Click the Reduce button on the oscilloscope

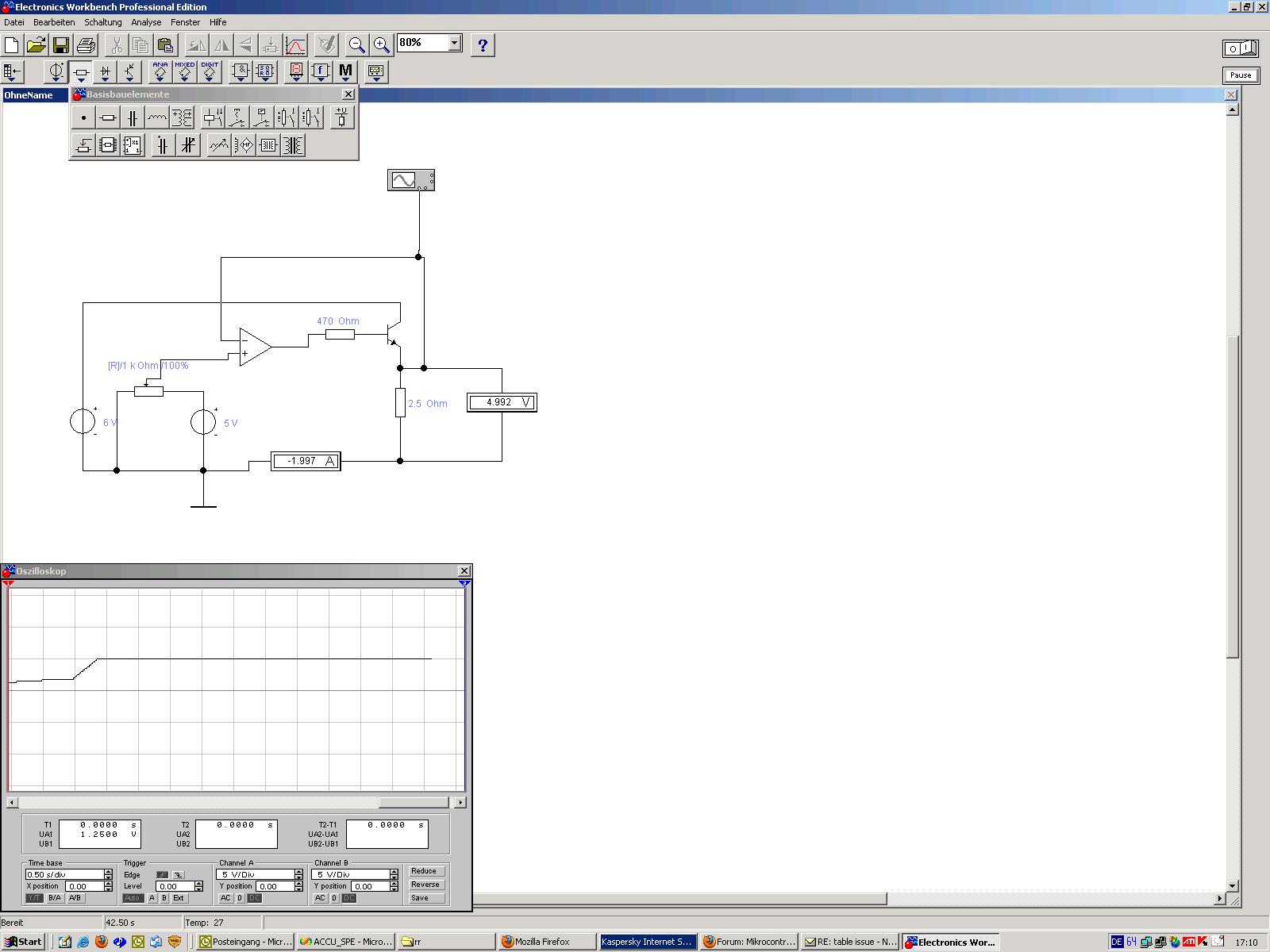point(425,871)
